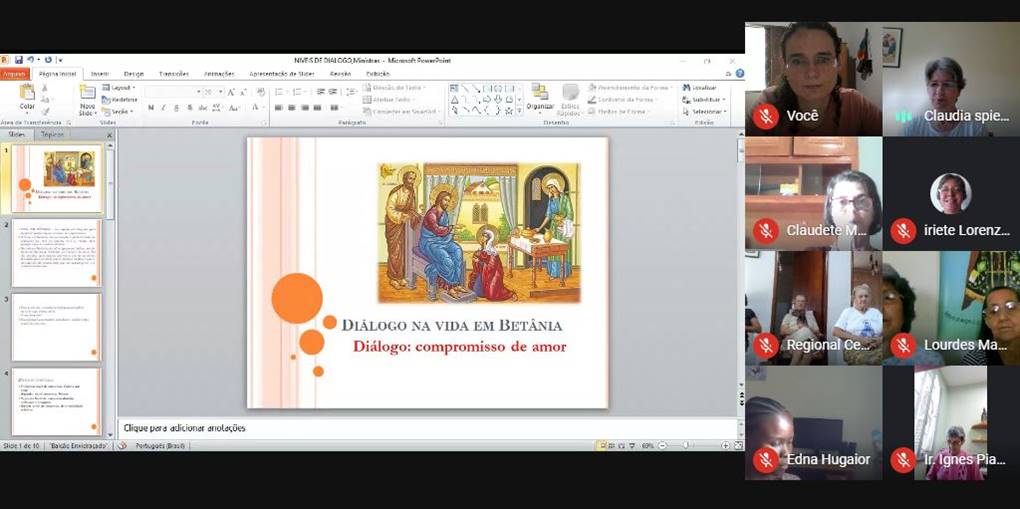
Task: Open the Arquivo file tab
Action: (14, 74)
